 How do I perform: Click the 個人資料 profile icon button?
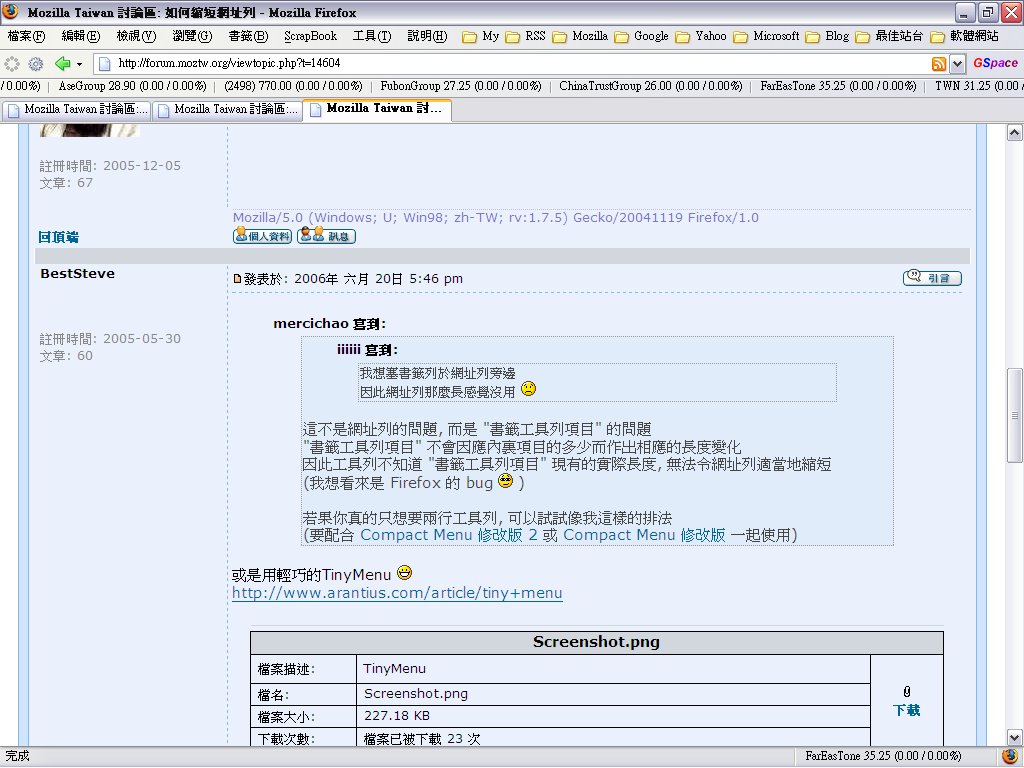point(262,236)
